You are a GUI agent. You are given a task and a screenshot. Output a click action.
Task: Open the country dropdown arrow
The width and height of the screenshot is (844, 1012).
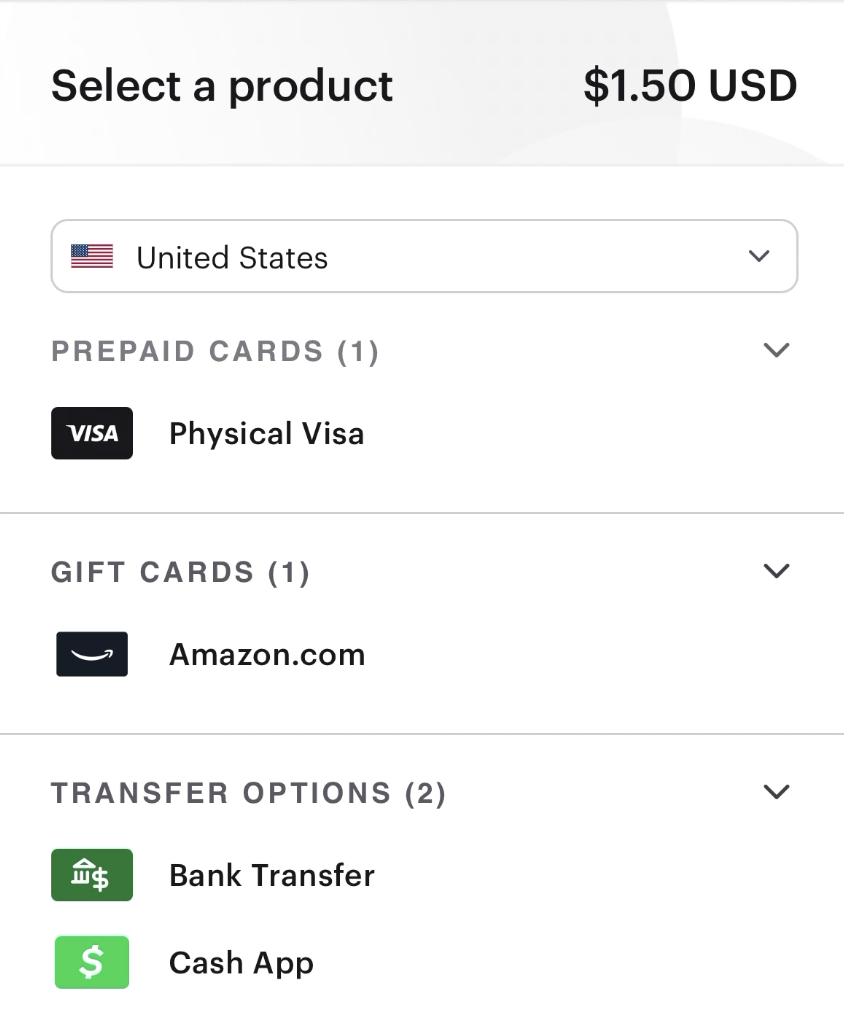(759, 256)
